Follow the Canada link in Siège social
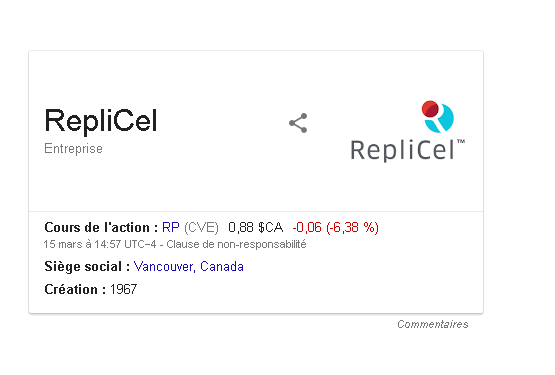555x375 pixels. [222, 266]
